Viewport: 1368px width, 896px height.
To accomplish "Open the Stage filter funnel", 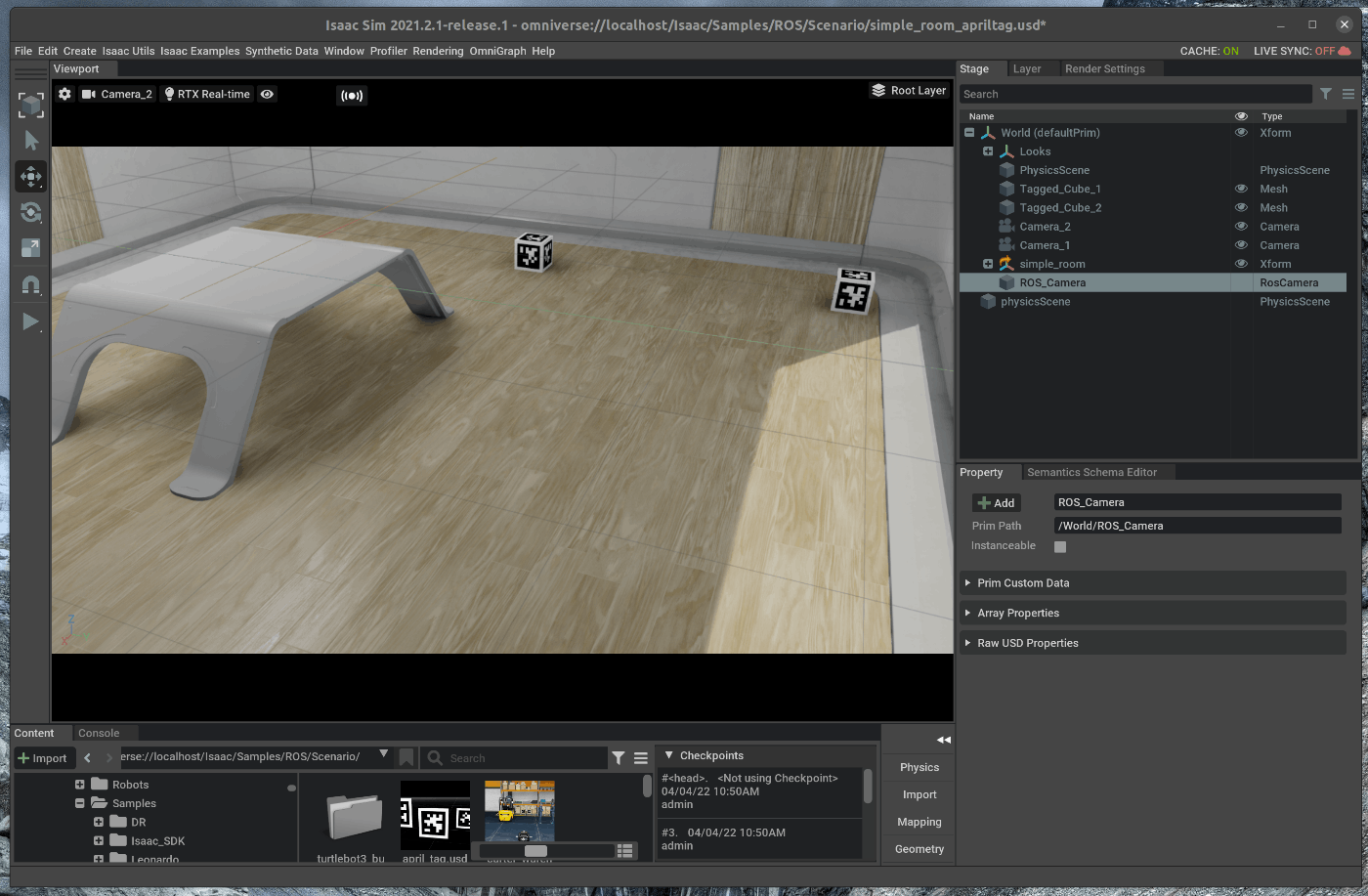I will coord(1326,94).
